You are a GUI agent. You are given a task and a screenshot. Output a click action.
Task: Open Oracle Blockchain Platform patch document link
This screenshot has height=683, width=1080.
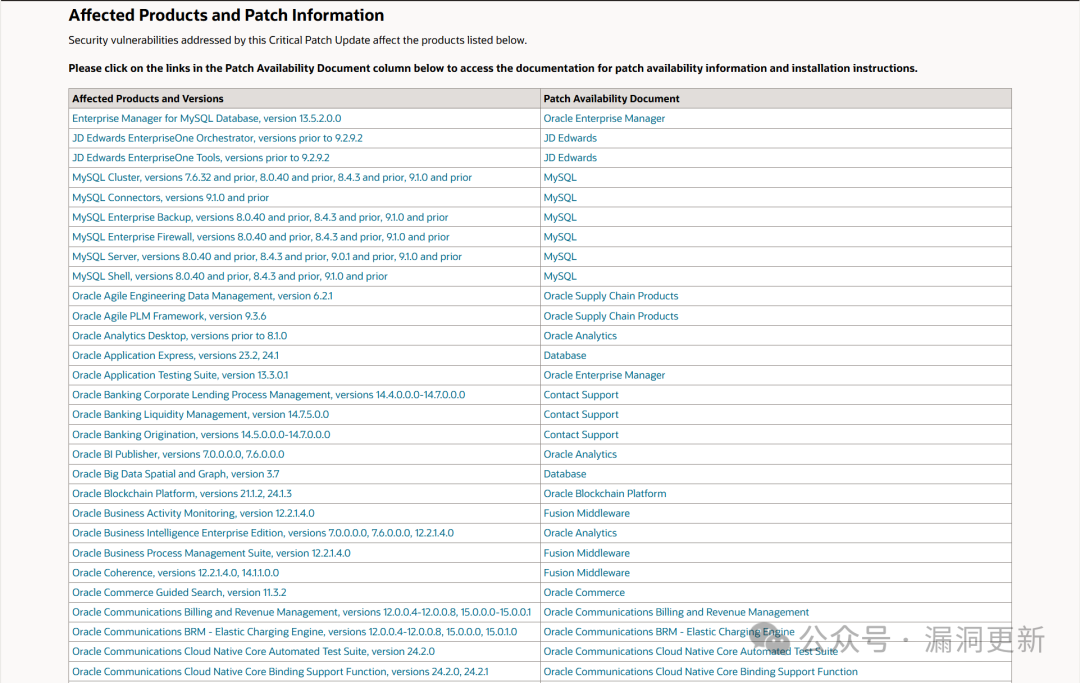point(605,494)
